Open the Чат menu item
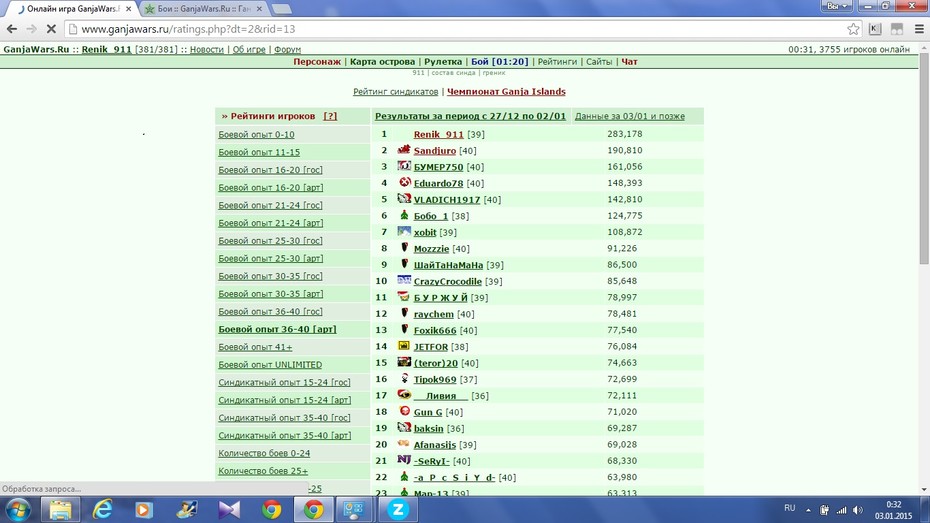Viewport: 930px width, 523px height. (x=629, y=62)
